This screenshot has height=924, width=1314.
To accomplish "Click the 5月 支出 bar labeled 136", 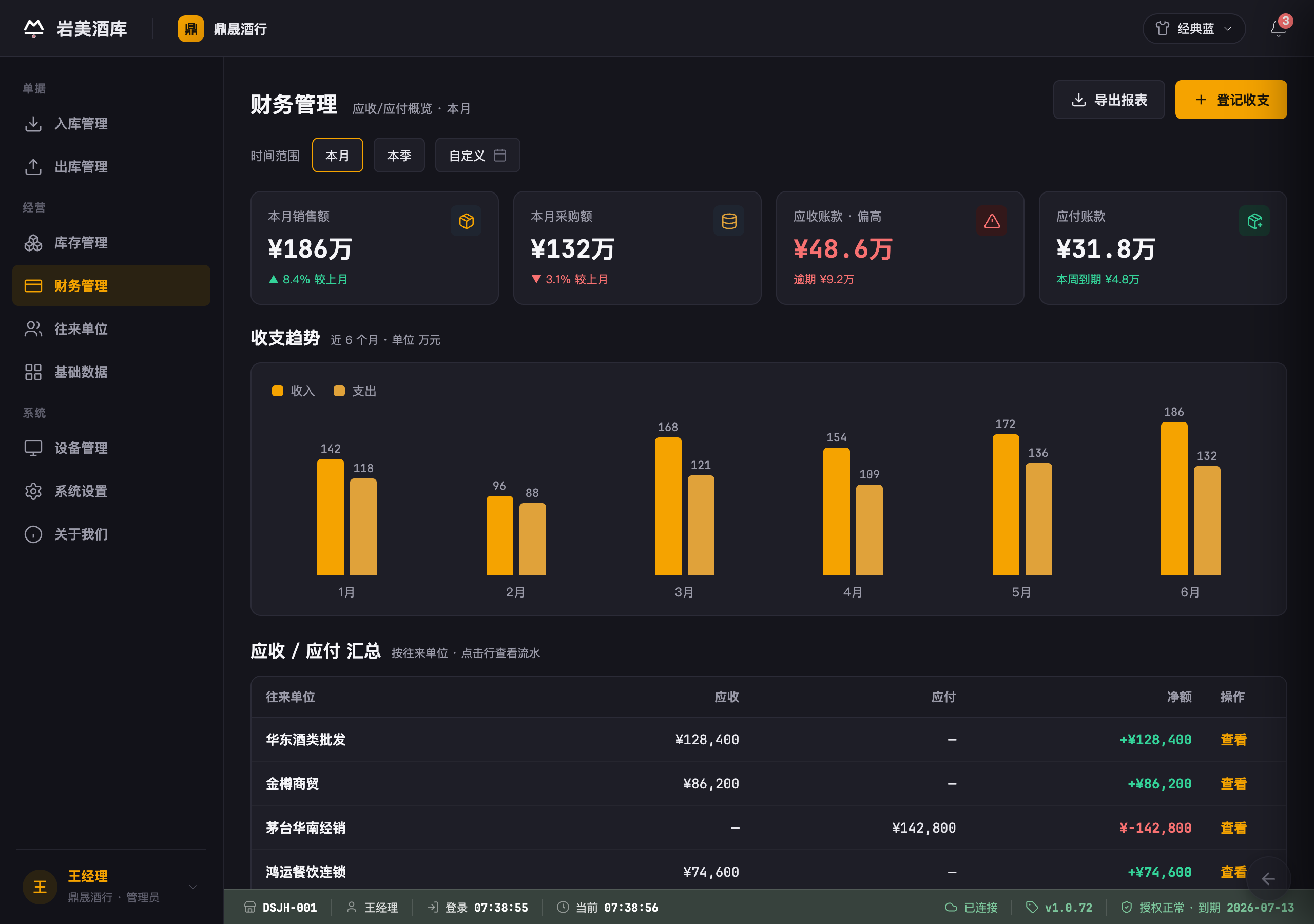I will point(1039,519).
